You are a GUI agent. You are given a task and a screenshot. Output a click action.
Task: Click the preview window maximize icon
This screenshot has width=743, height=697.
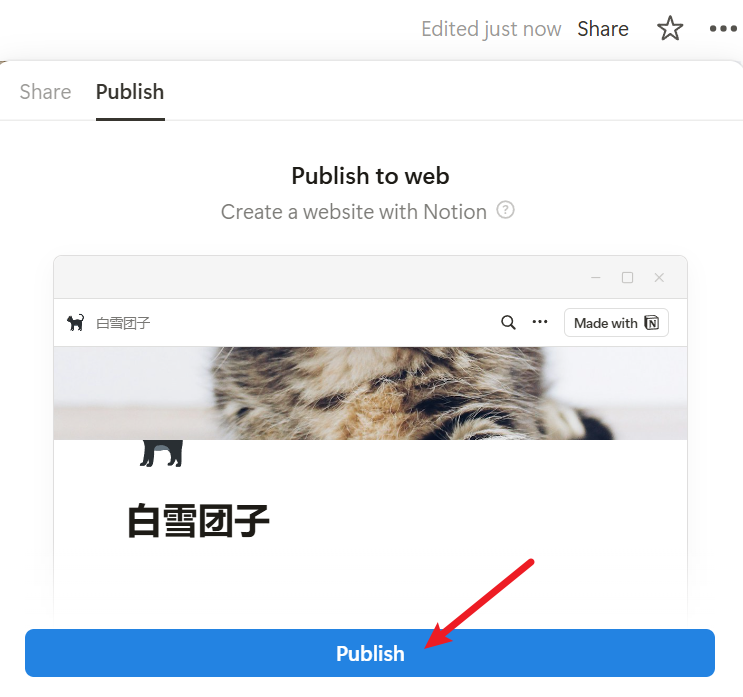pyautogui.click(x=627, y=277)
